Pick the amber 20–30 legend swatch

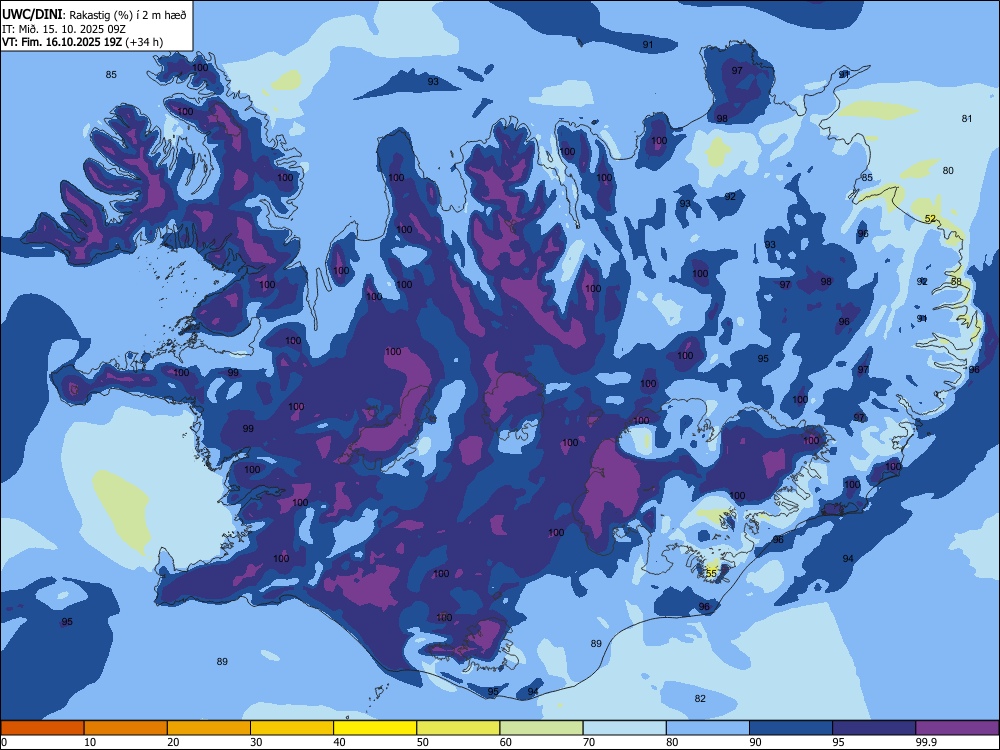[x=209, y=728]
